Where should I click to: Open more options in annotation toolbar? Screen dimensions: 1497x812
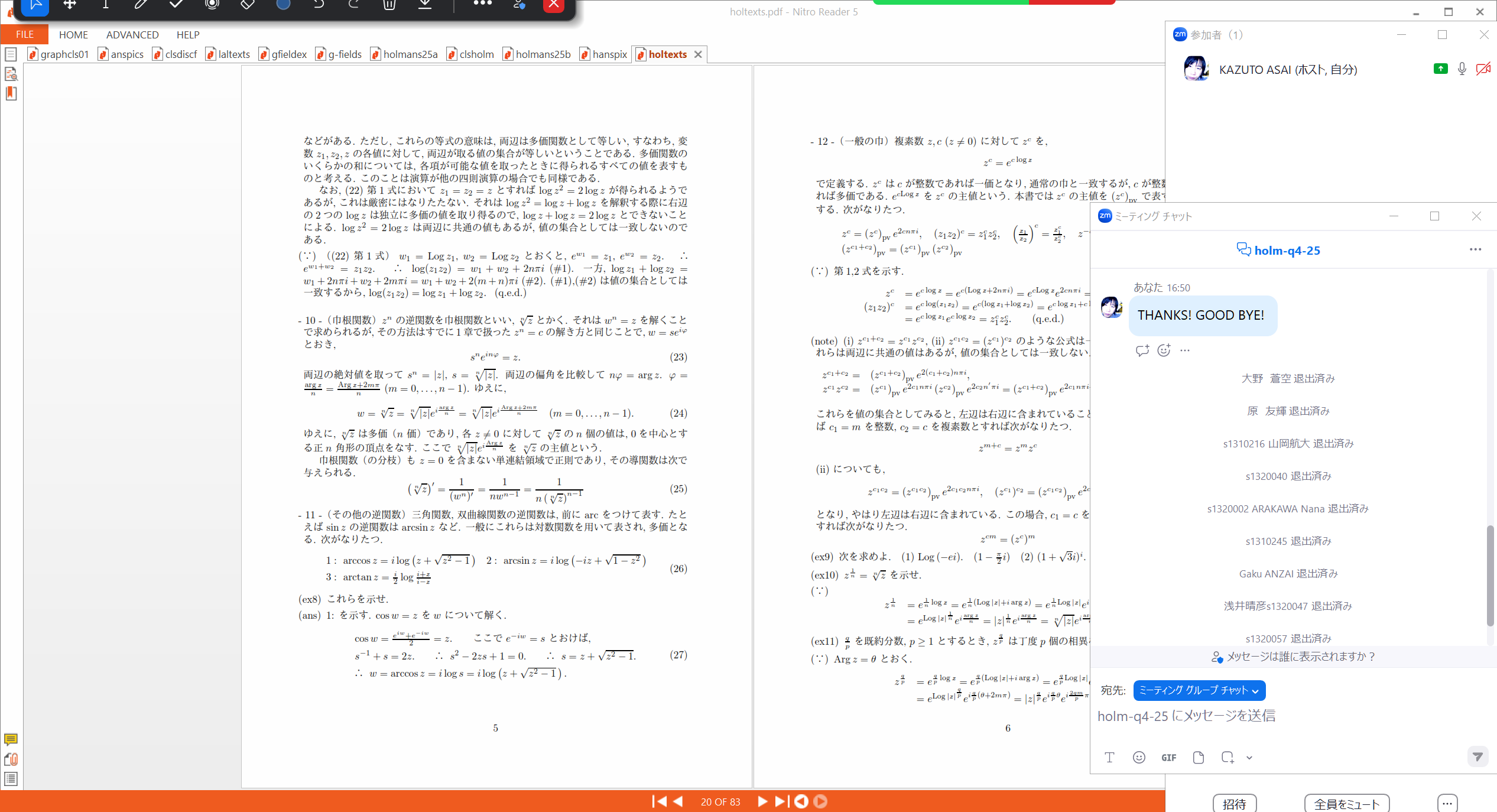482,4
